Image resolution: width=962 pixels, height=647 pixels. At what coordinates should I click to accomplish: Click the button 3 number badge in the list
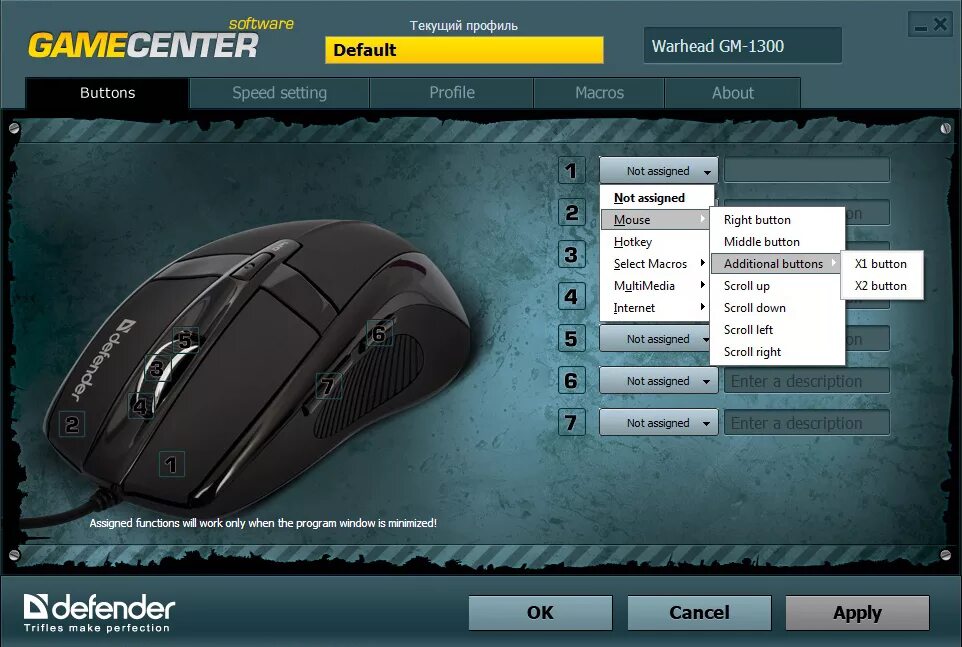tap(571, 255)
